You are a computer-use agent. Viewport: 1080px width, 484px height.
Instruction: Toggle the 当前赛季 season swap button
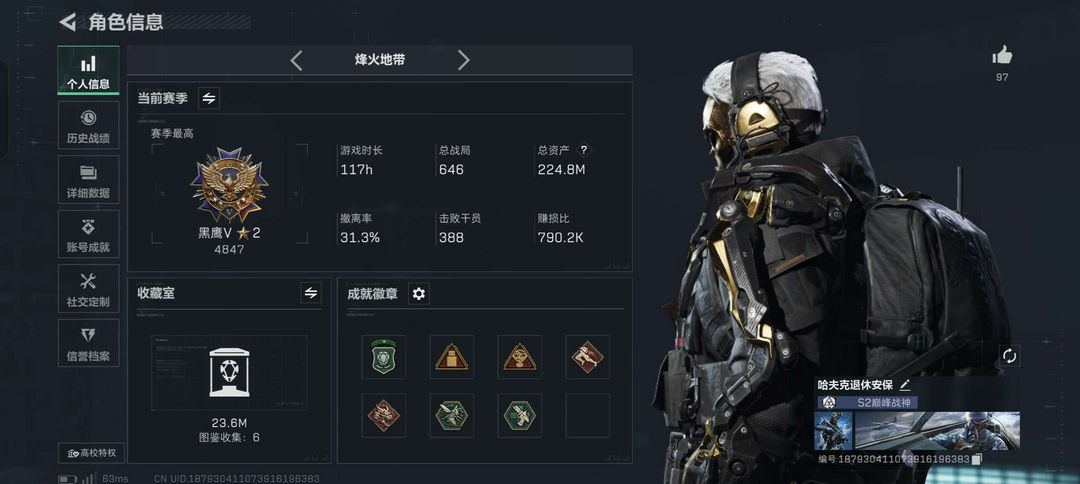coord(209,98)
